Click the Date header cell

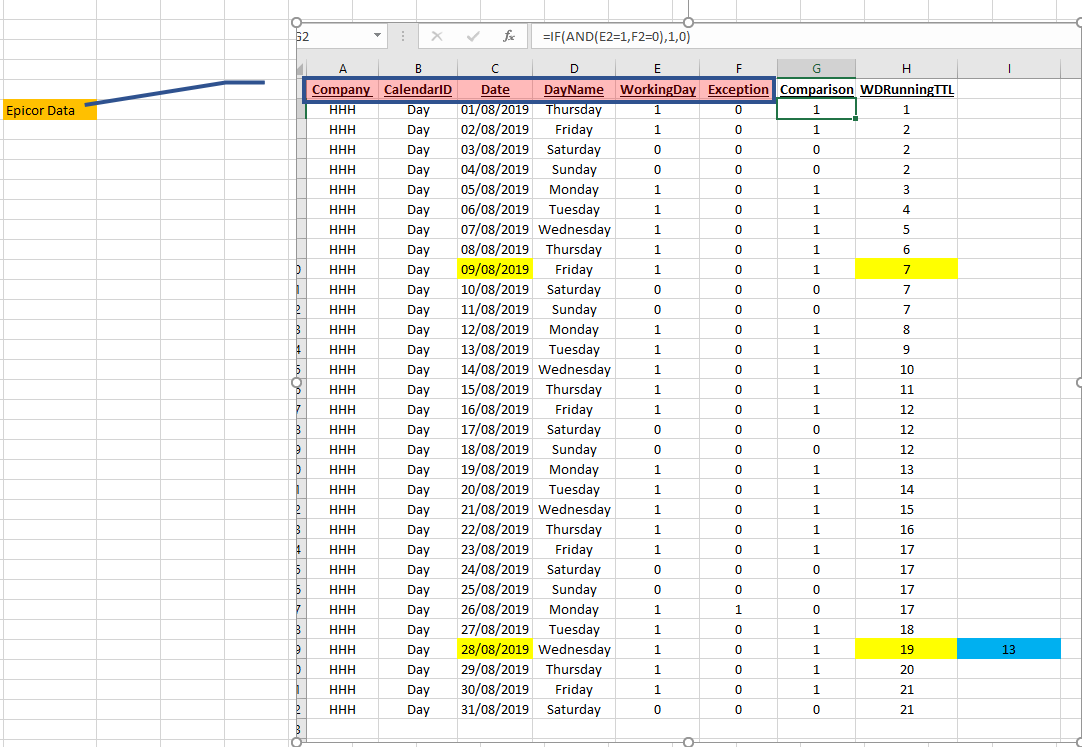point(495,90)
